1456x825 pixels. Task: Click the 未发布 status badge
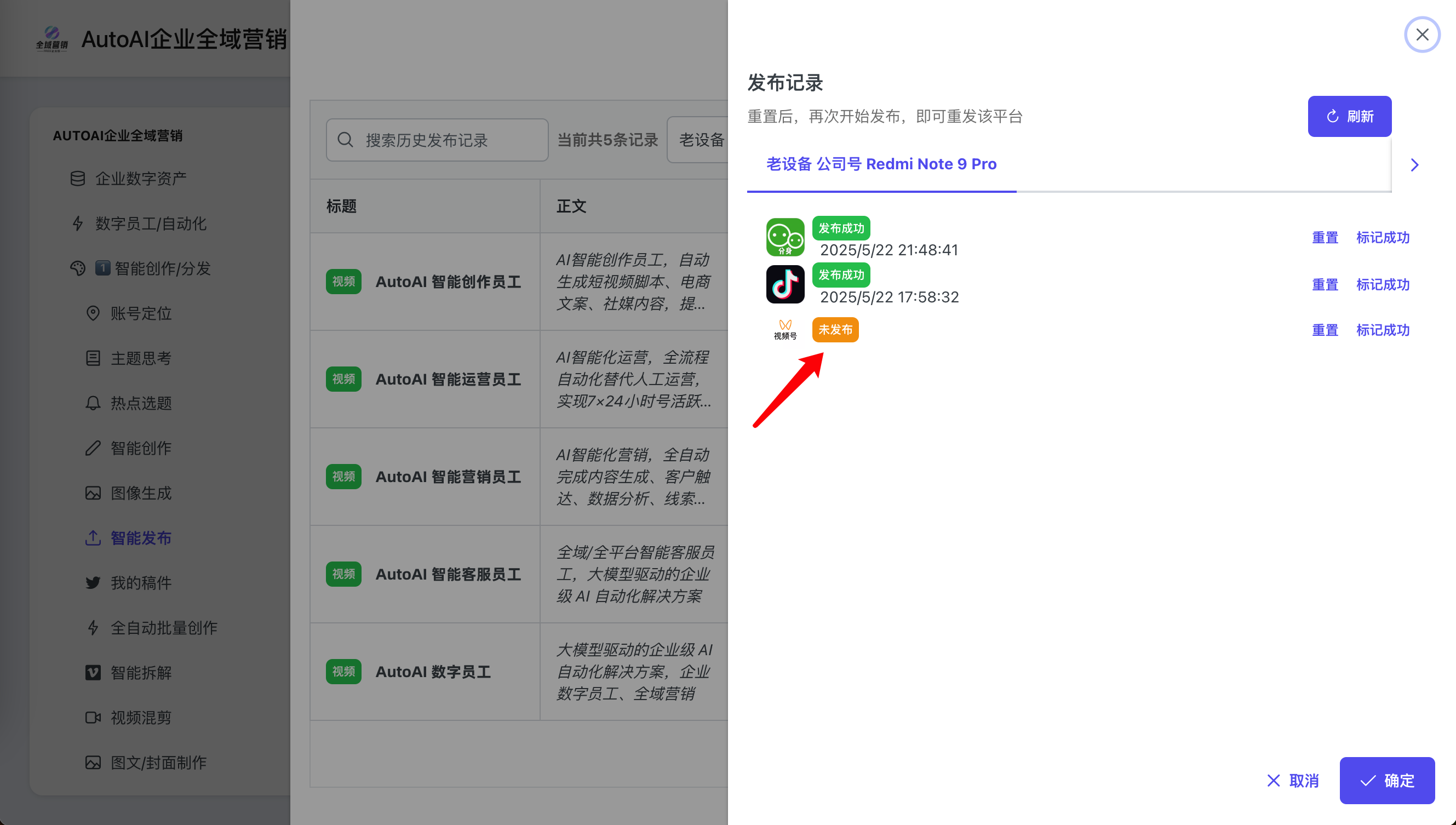[x=835, y=330]
